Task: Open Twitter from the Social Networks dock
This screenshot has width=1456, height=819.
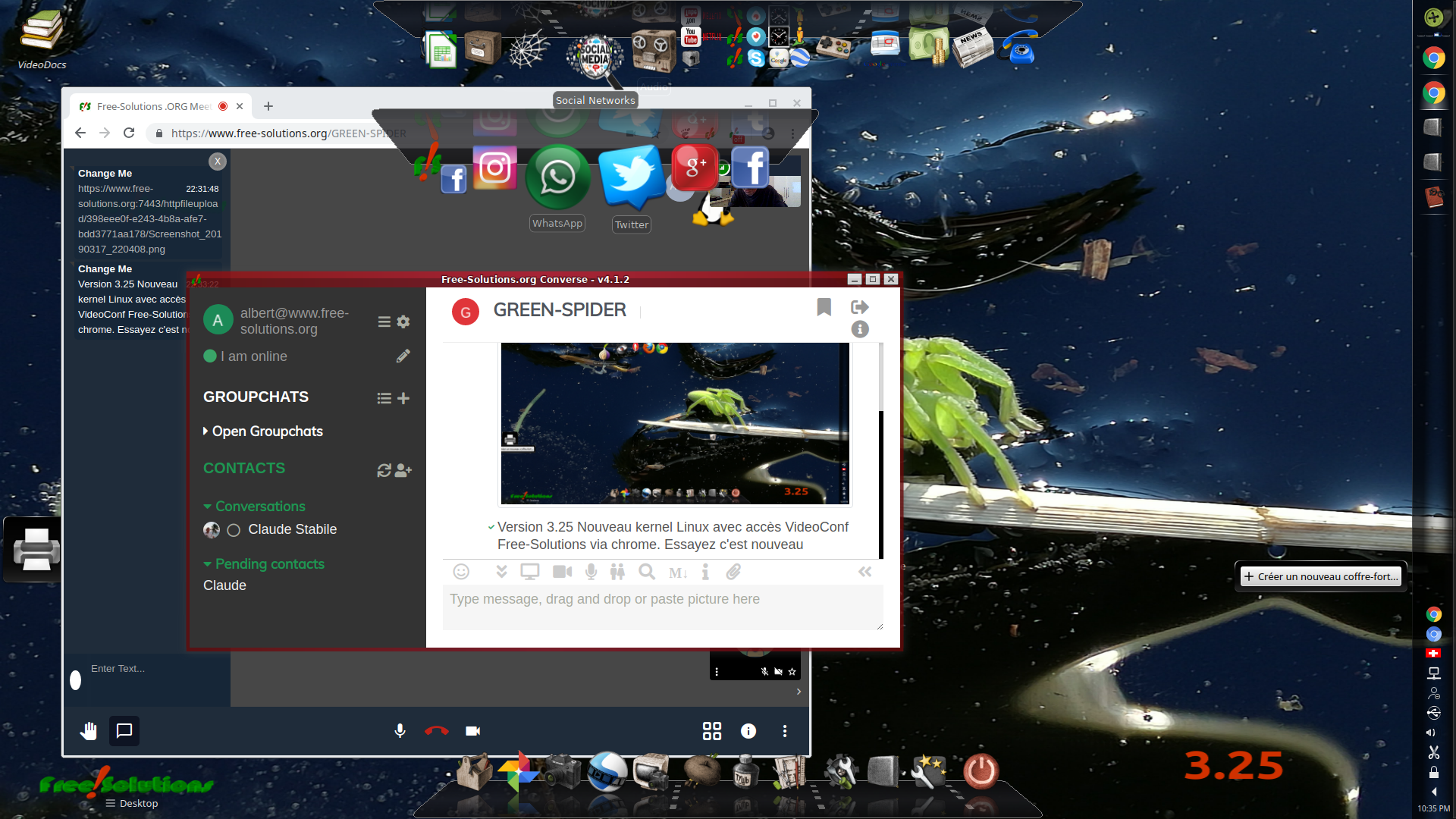Action: click(x=631, y=177)
